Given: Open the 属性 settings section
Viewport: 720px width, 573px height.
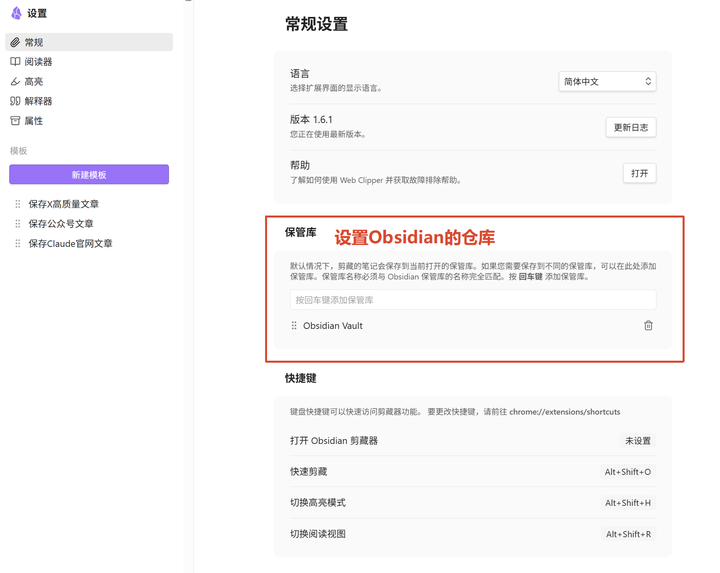Looking at the screenshot, I should point(89,121).
